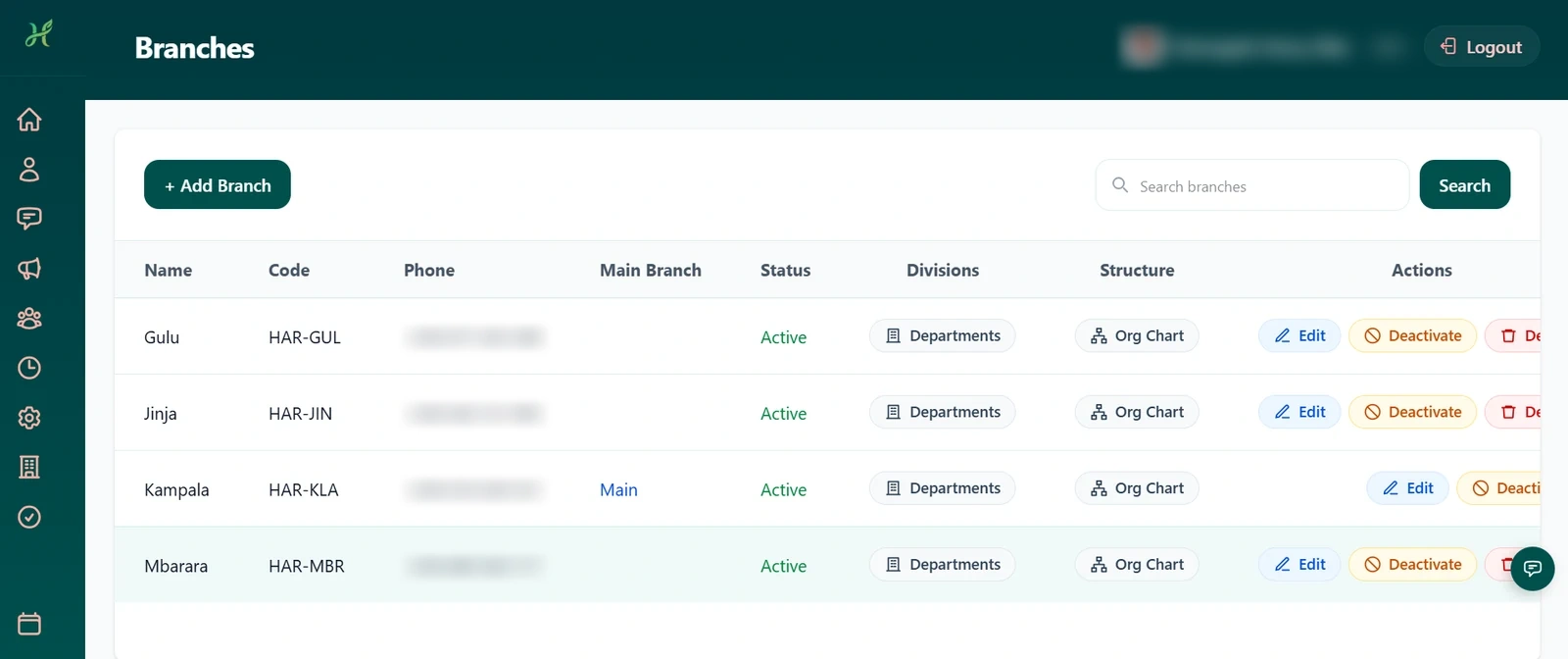This screenshot has height=659, width=1568.
Task: Open the settings gear sidebar icon
Action: click(x=29, y=418)
